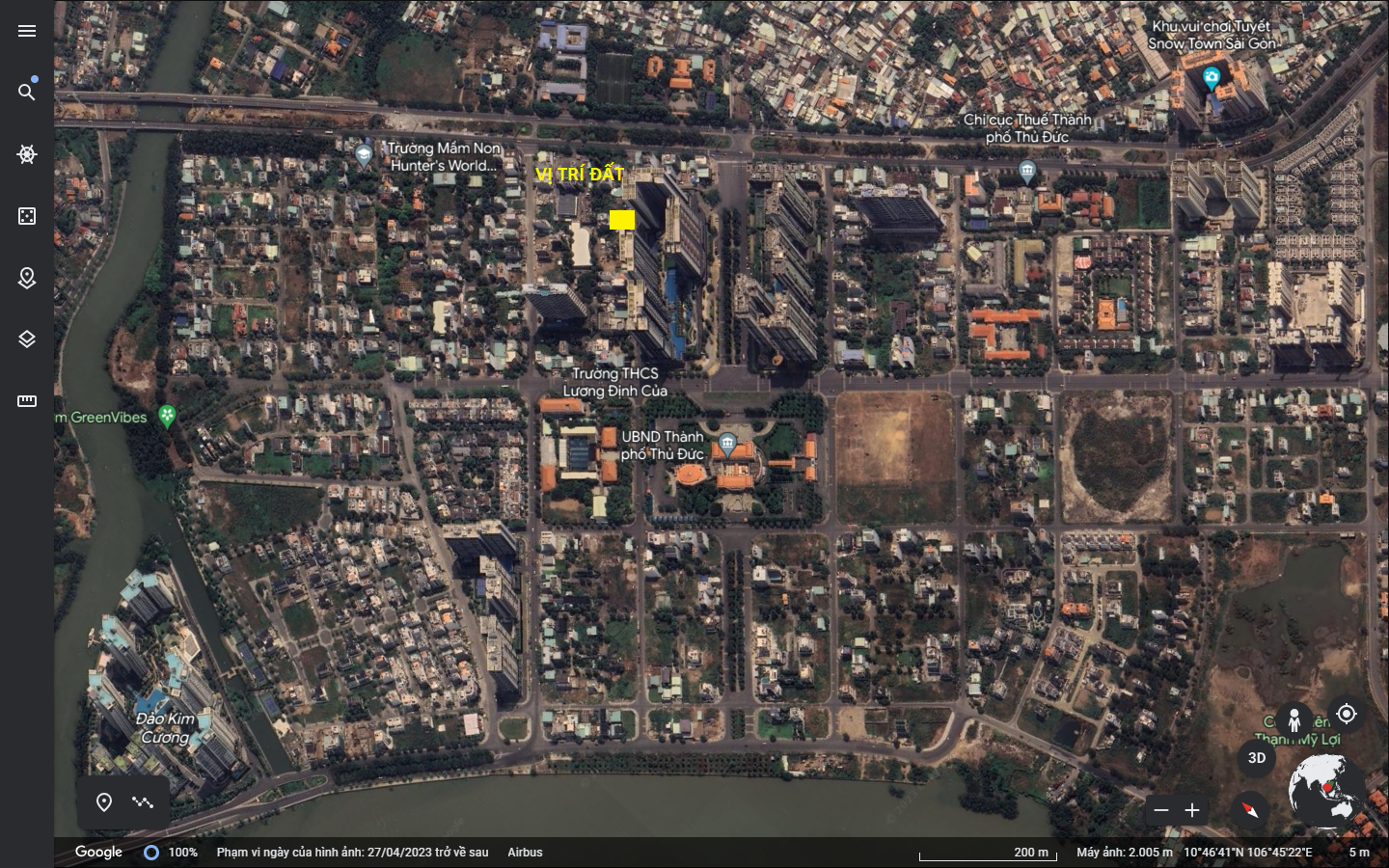Screen dimensions: 1389x868
Task: Toggle Street View with the pegman
Action: 1294,719
